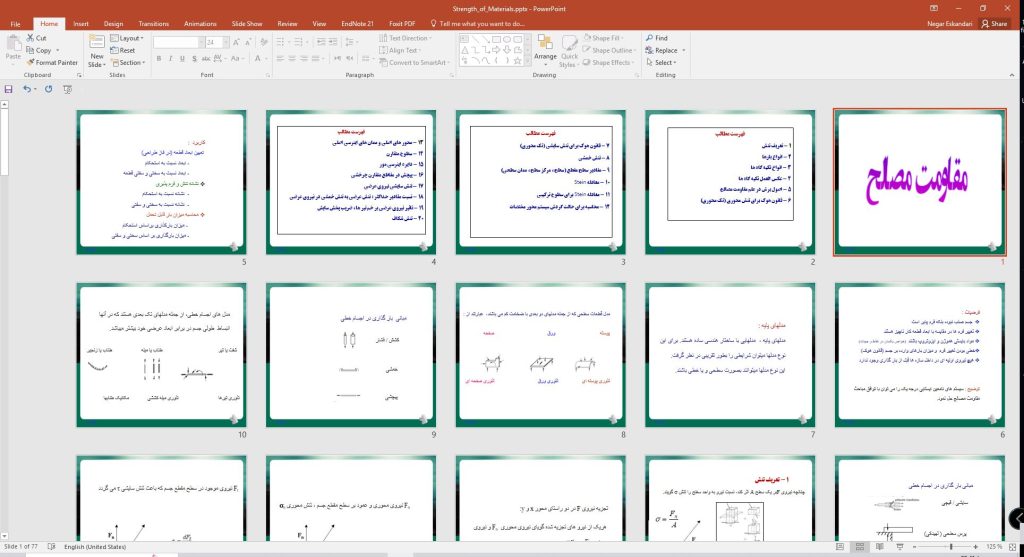This screenshot has height=557, width=1024.
Task: Toggle Justify paragraph alignment
Action: pyautogui.click(x=315, y=59)
